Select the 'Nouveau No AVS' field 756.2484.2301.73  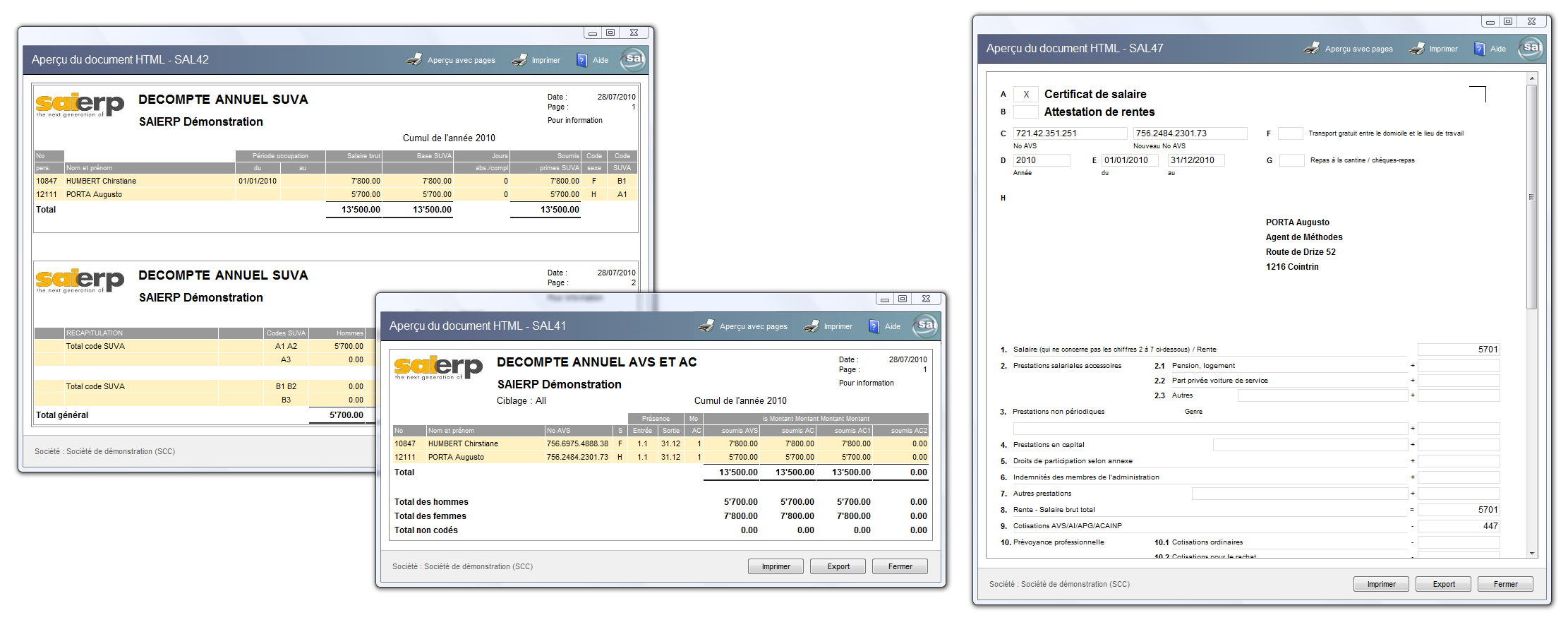[x=1190, y=133]
